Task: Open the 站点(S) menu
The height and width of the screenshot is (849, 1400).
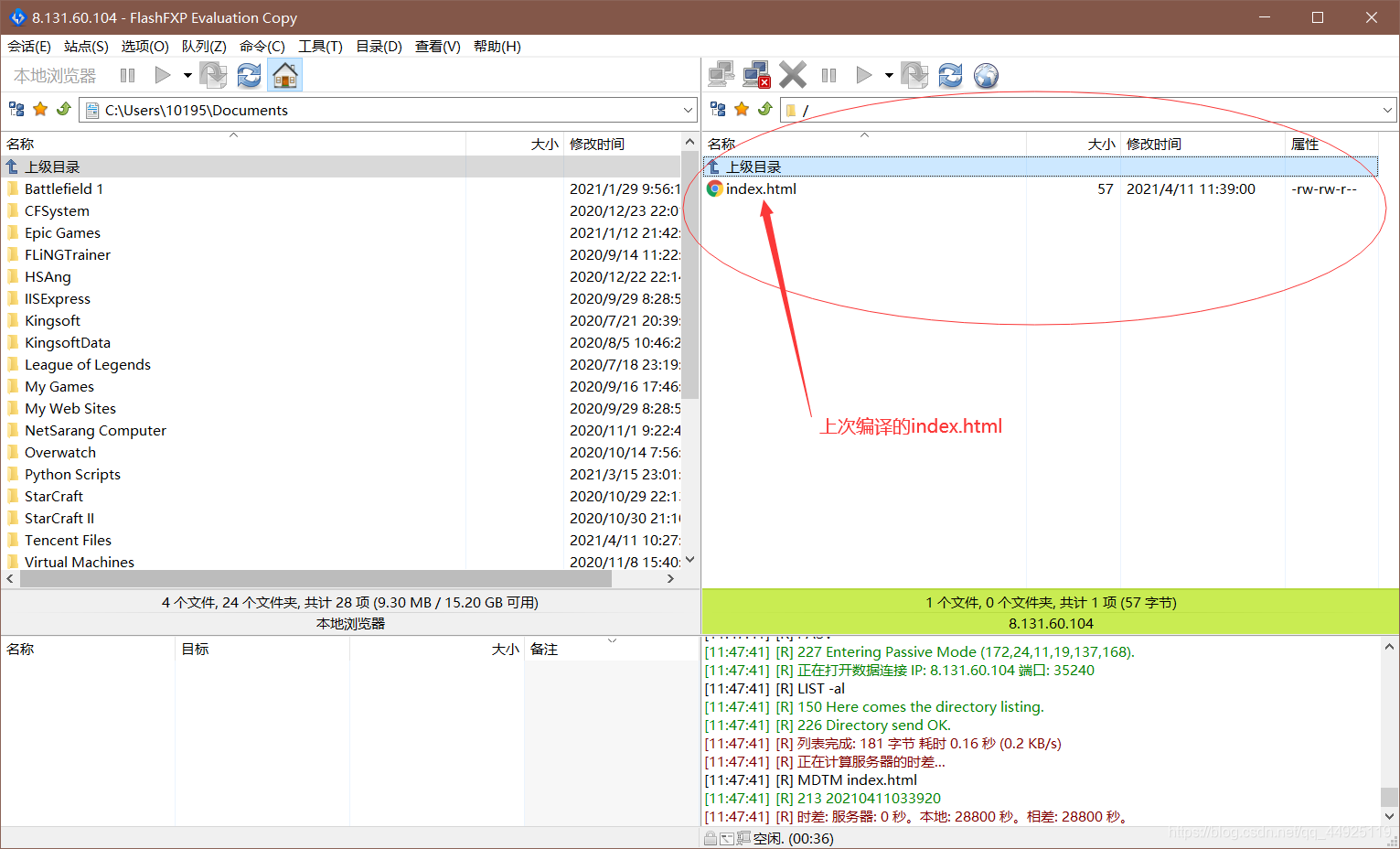Action: [86, 47]
